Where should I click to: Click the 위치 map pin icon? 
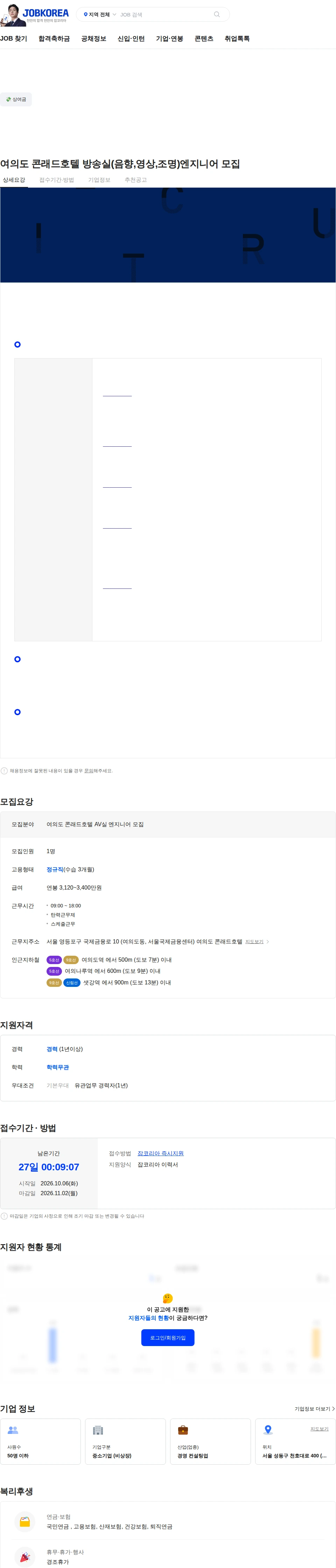tap(268, 1430)
